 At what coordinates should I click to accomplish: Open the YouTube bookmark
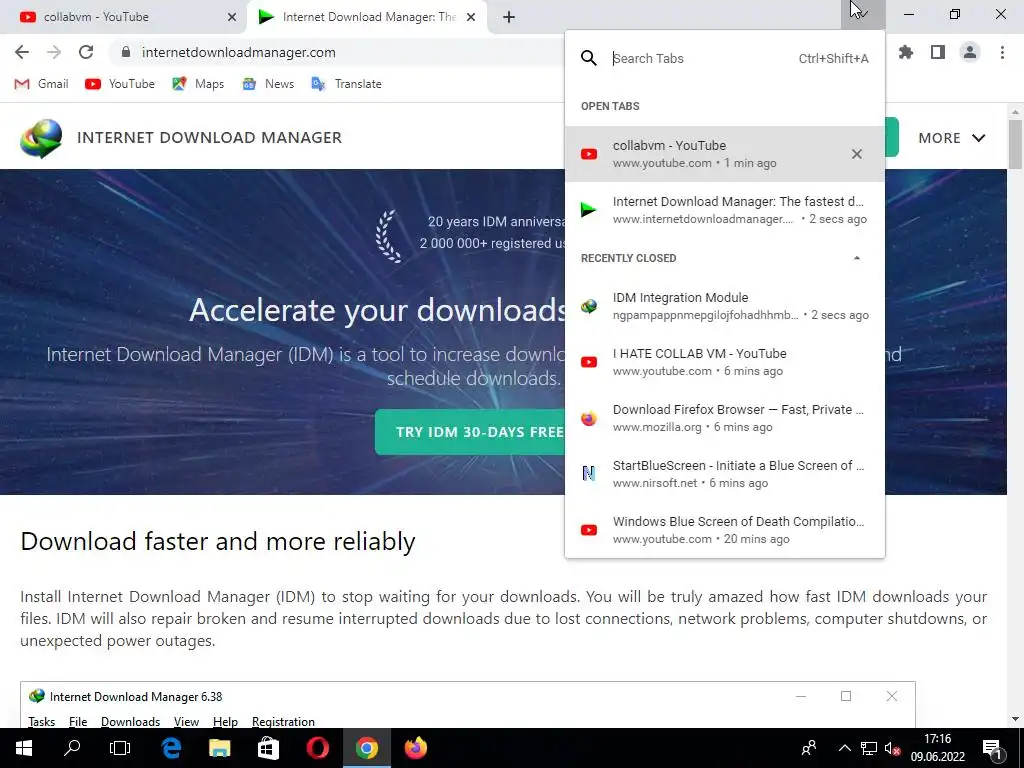[x=120, y=84]
